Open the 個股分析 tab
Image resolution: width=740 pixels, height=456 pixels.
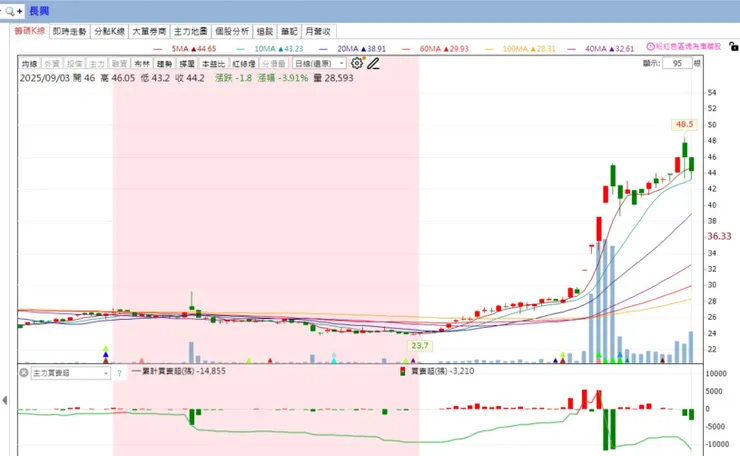232,31
